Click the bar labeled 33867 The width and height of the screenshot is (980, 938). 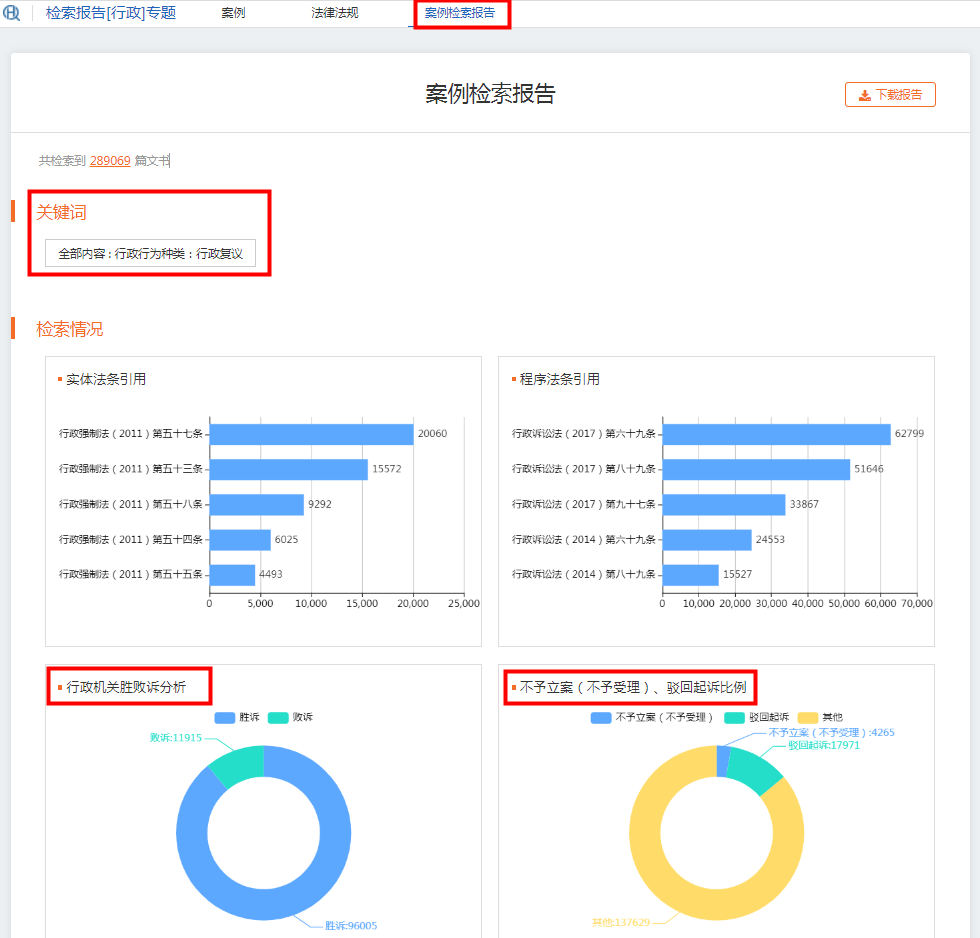tap(724, 504)
